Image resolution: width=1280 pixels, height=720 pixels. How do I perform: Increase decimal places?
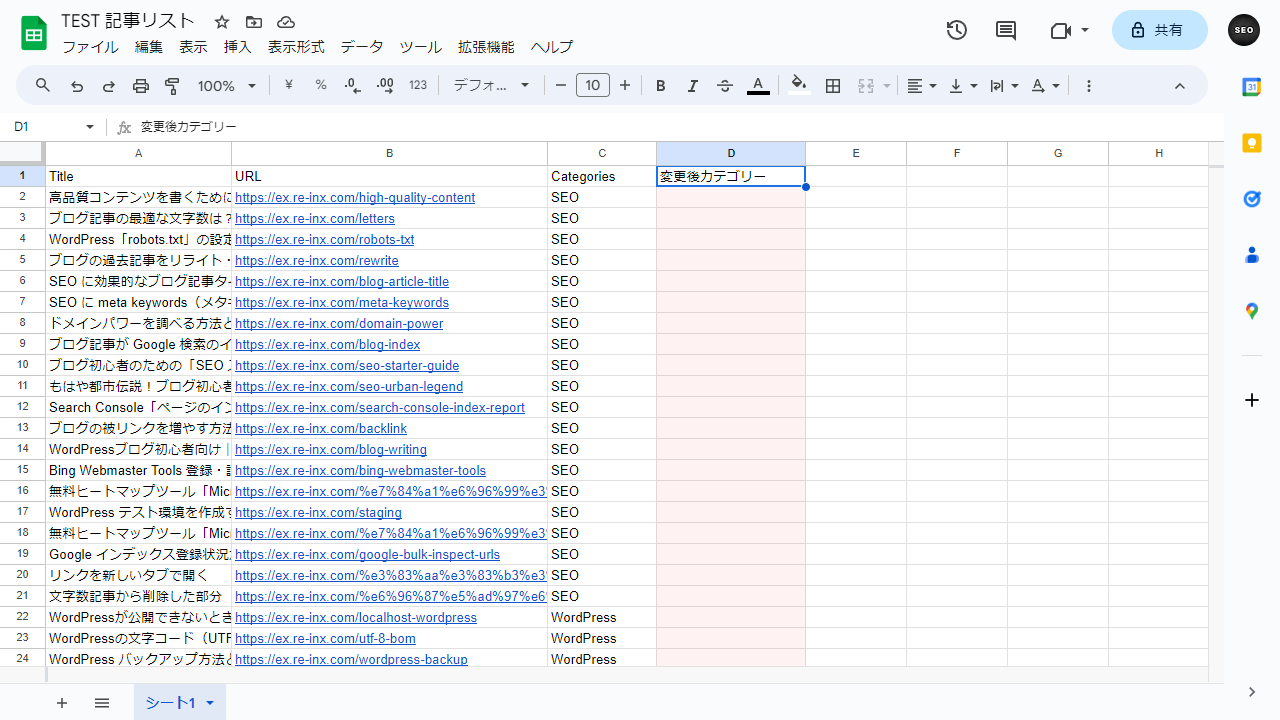385,86
